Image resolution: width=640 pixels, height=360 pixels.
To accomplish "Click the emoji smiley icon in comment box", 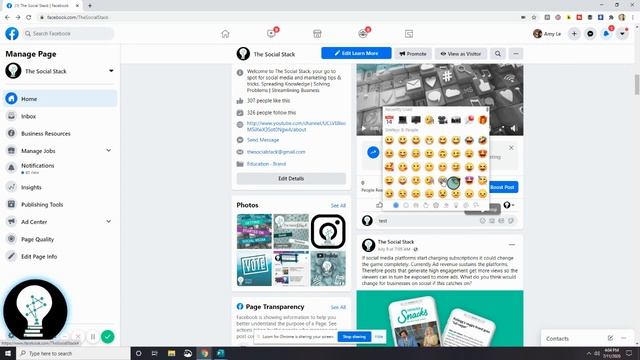I will click(x=482, y=221).
